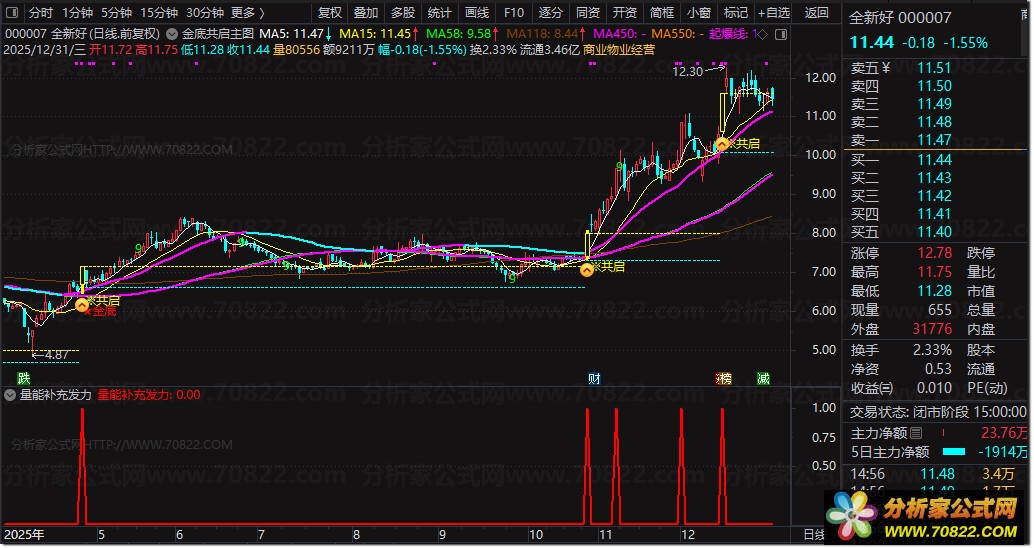Image resolution: width=1034 pixels, height=548 pixels.
Task: Expand the 更多 periods menu
Action: (x=248, y=13)
